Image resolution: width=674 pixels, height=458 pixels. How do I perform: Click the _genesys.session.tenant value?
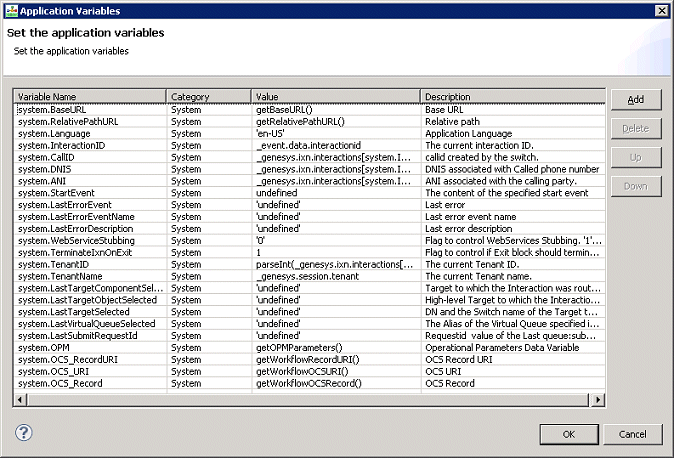click(307, 277)
